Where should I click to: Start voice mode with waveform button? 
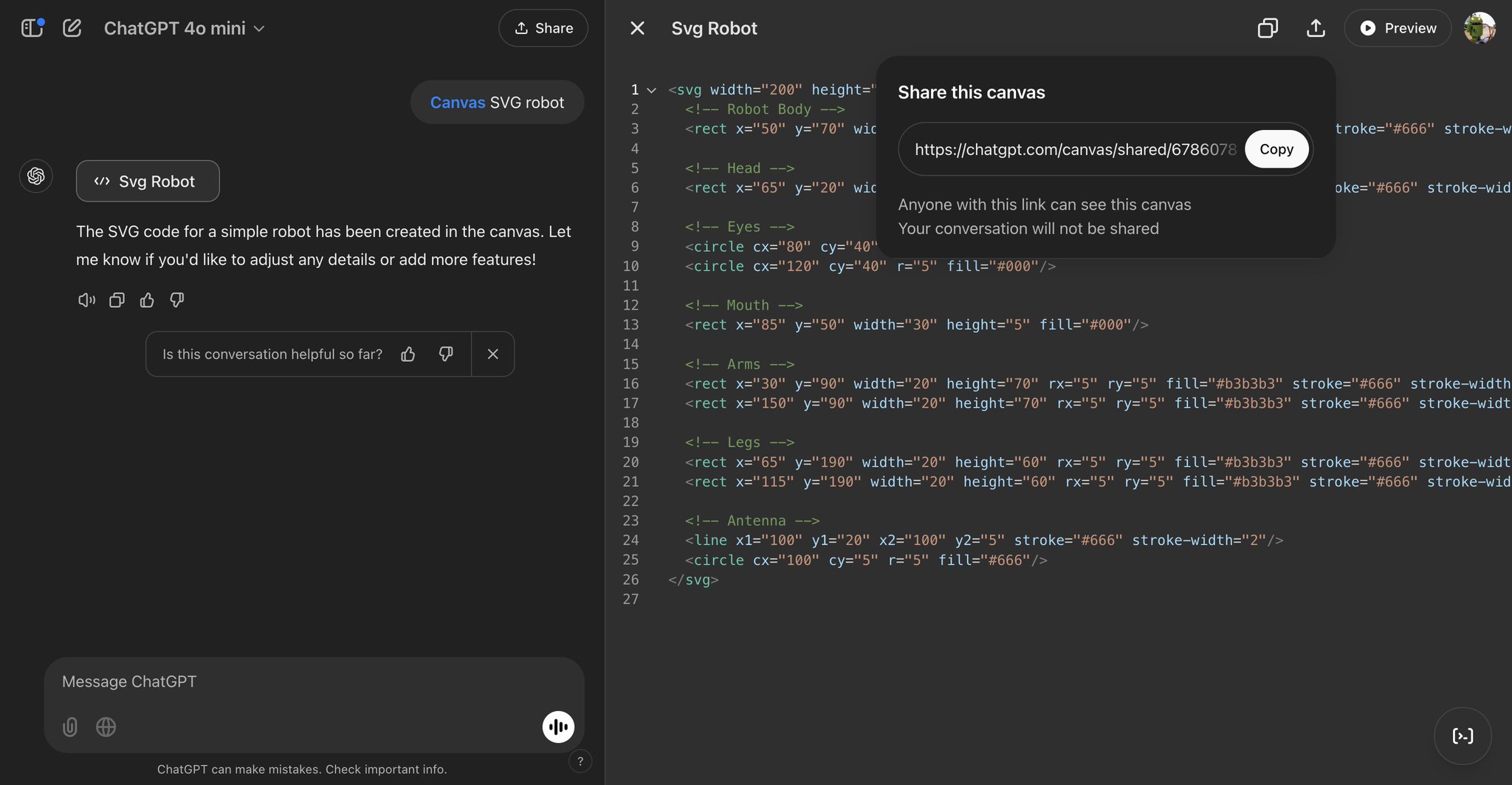[558, 727]
